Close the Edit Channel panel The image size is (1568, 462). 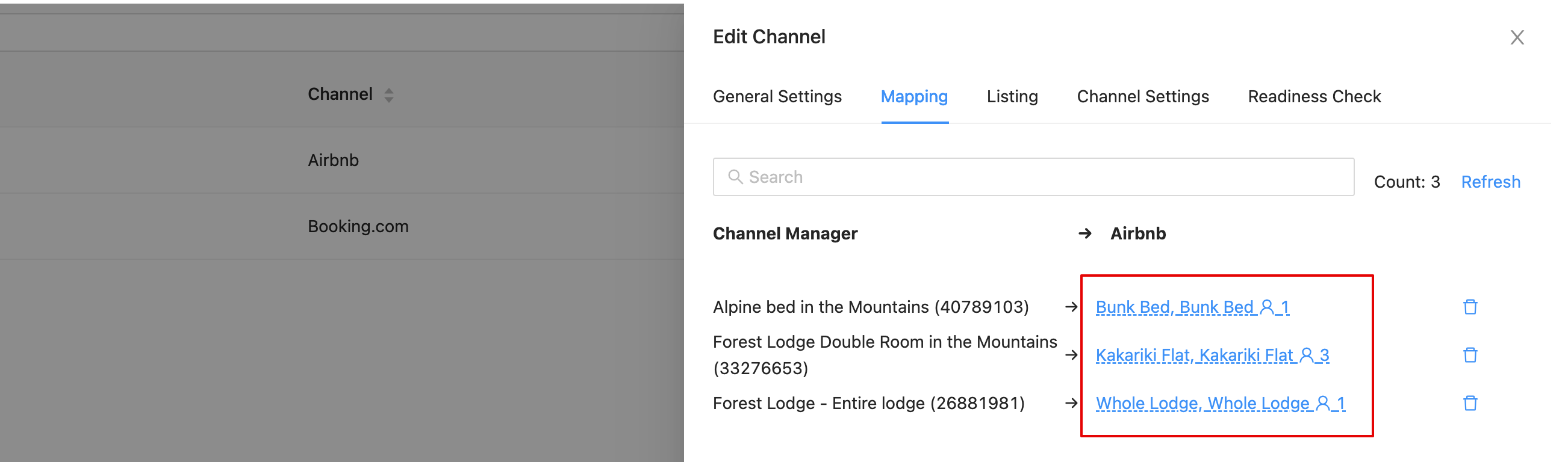(1517, 37)
